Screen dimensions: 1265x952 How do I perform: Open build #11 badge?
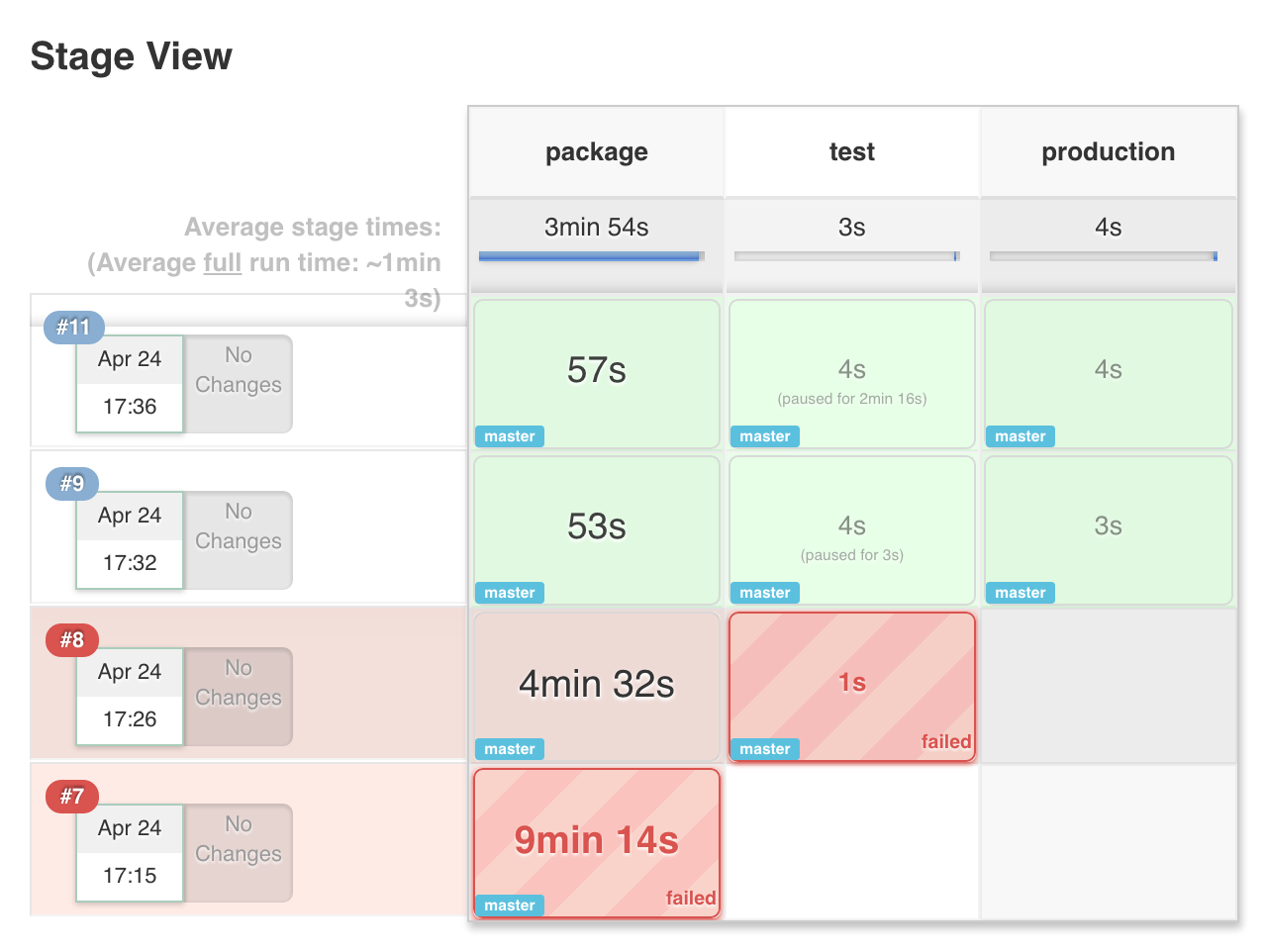click(73, 327)
